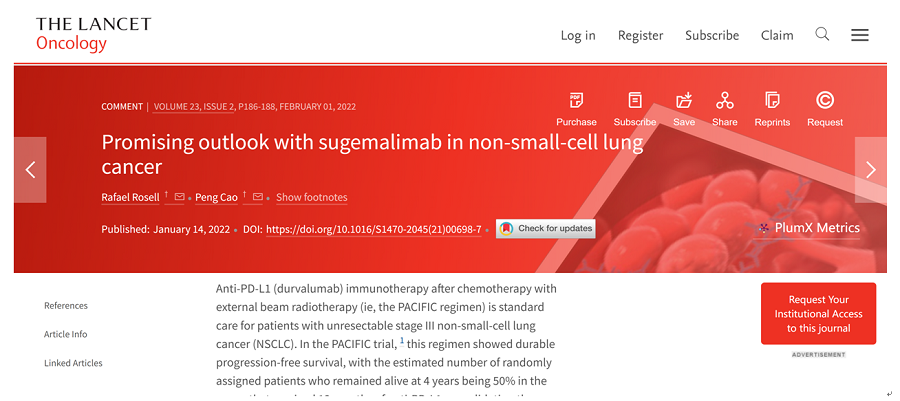Click the Subscribe icon in banner
Viewport: 900px width, 401px height.
pos(635,100)
